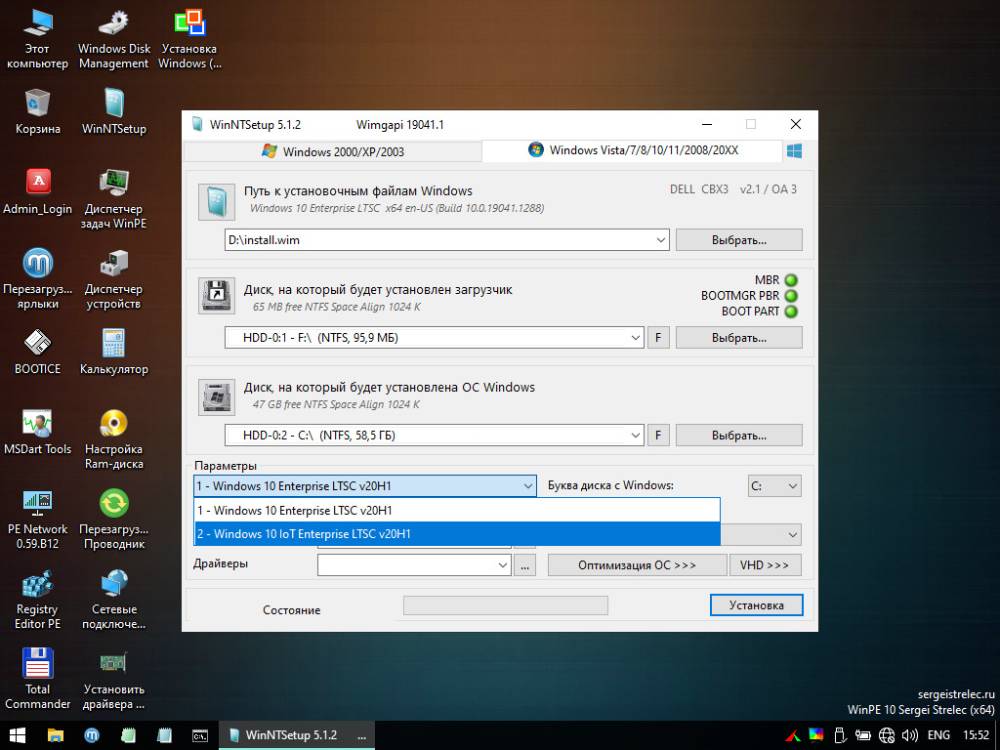Launch MSDart Tools shortcut

pos(37,432)
